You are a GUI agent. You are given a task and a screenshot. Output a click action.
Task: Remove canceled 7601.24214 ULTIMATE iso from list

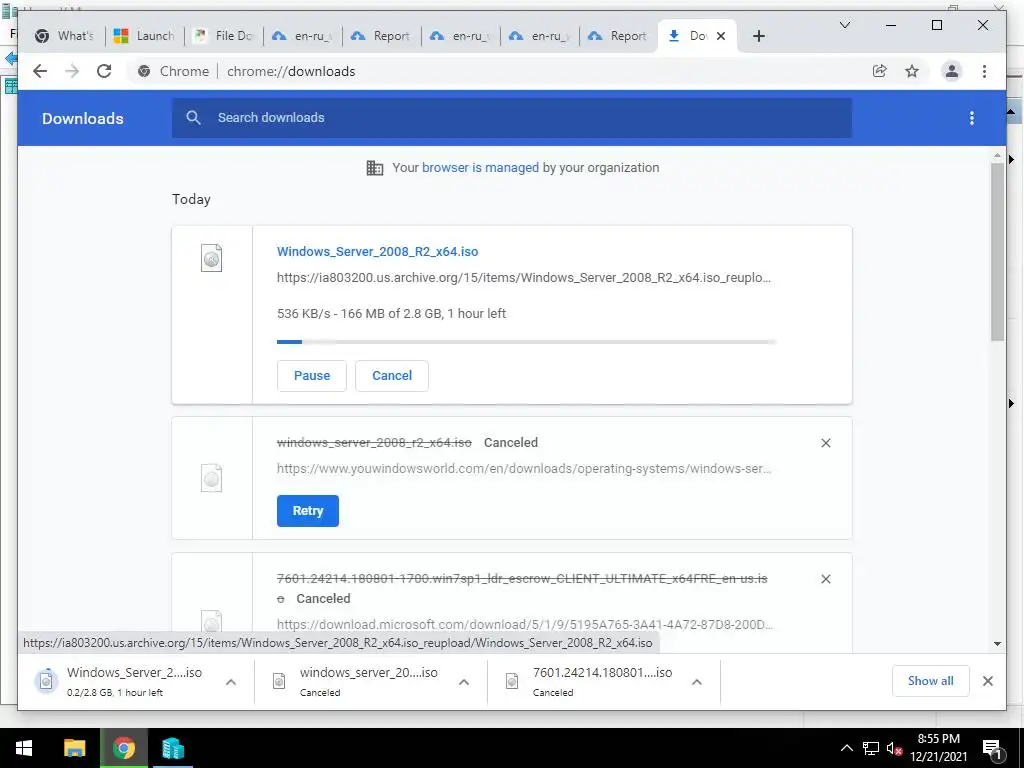[825, 579]
